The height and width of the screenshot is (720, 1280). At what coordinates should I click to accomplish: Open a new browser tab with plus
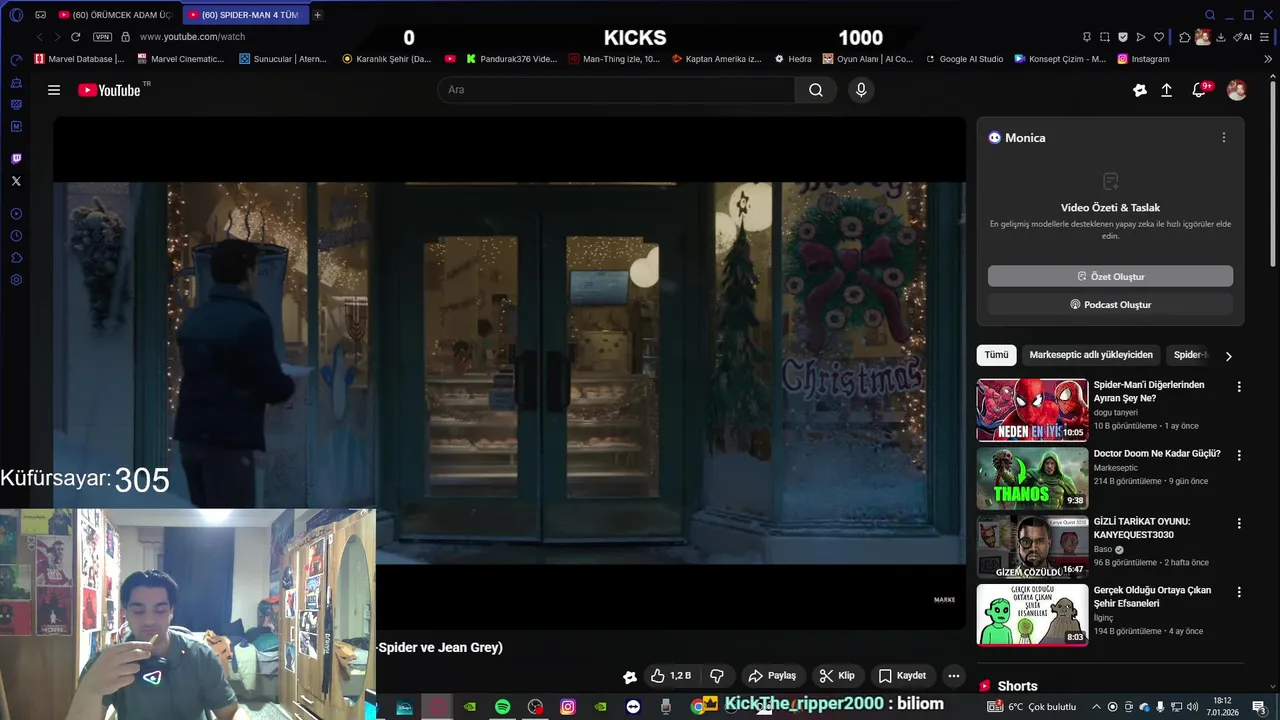click(x=318, y=15)
